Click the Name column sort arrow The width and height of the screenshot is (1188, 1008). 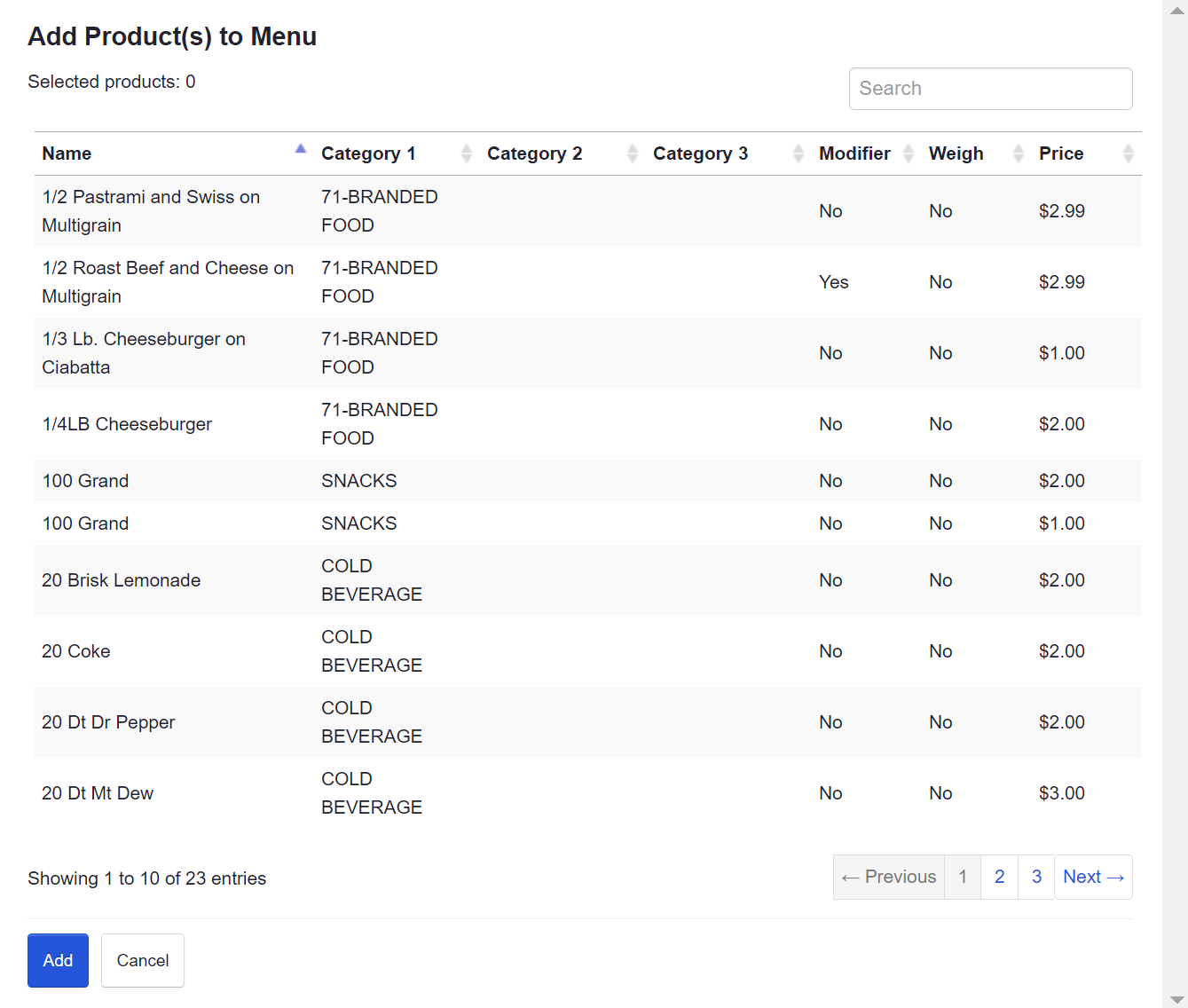300,149
